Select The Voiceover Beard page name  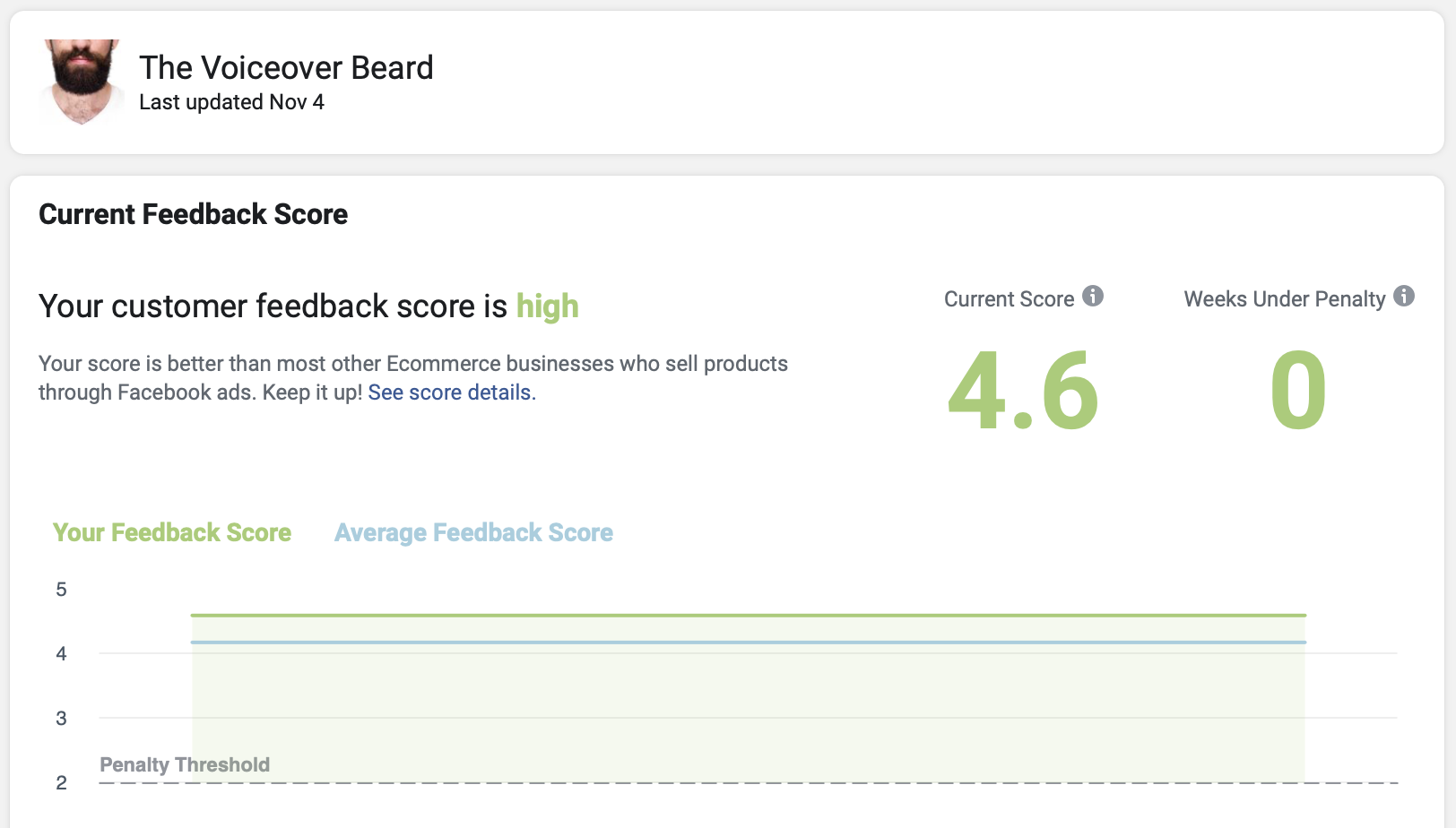tap(286, 68)
